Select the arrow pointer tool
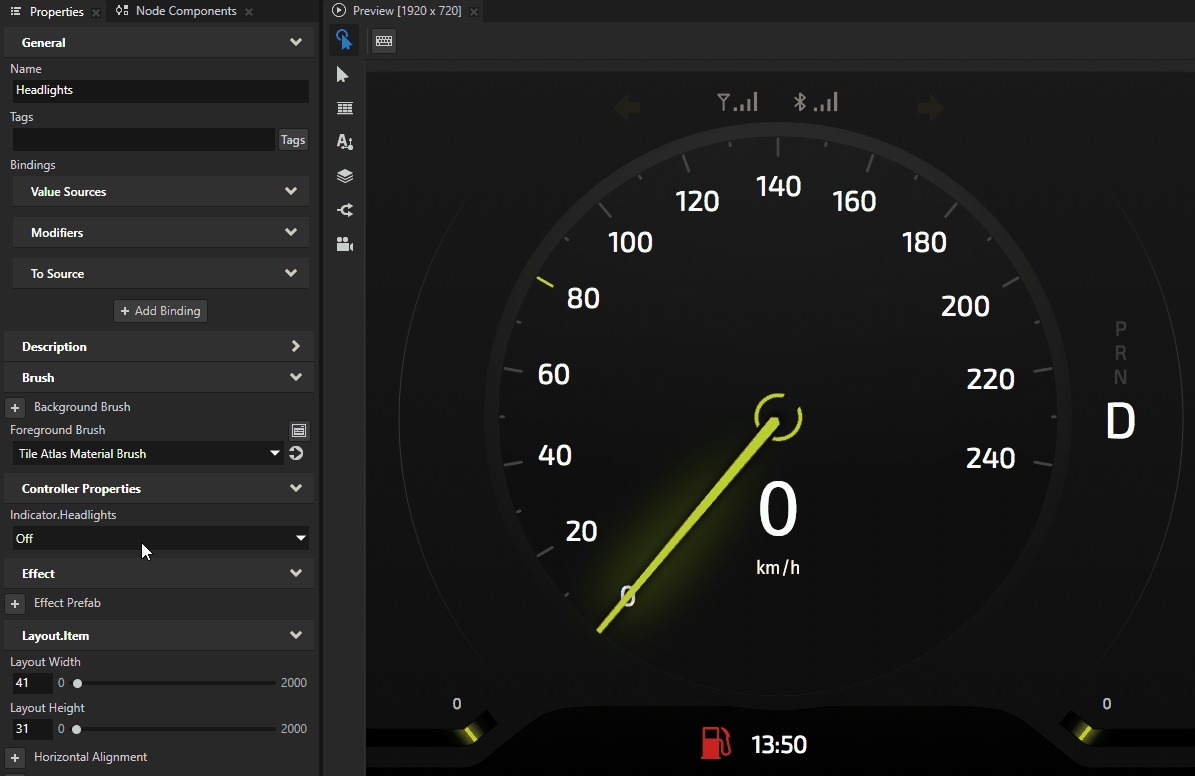Image resolution: width=1195 pixels, height=776 pixels. click(x=344, y=75)
